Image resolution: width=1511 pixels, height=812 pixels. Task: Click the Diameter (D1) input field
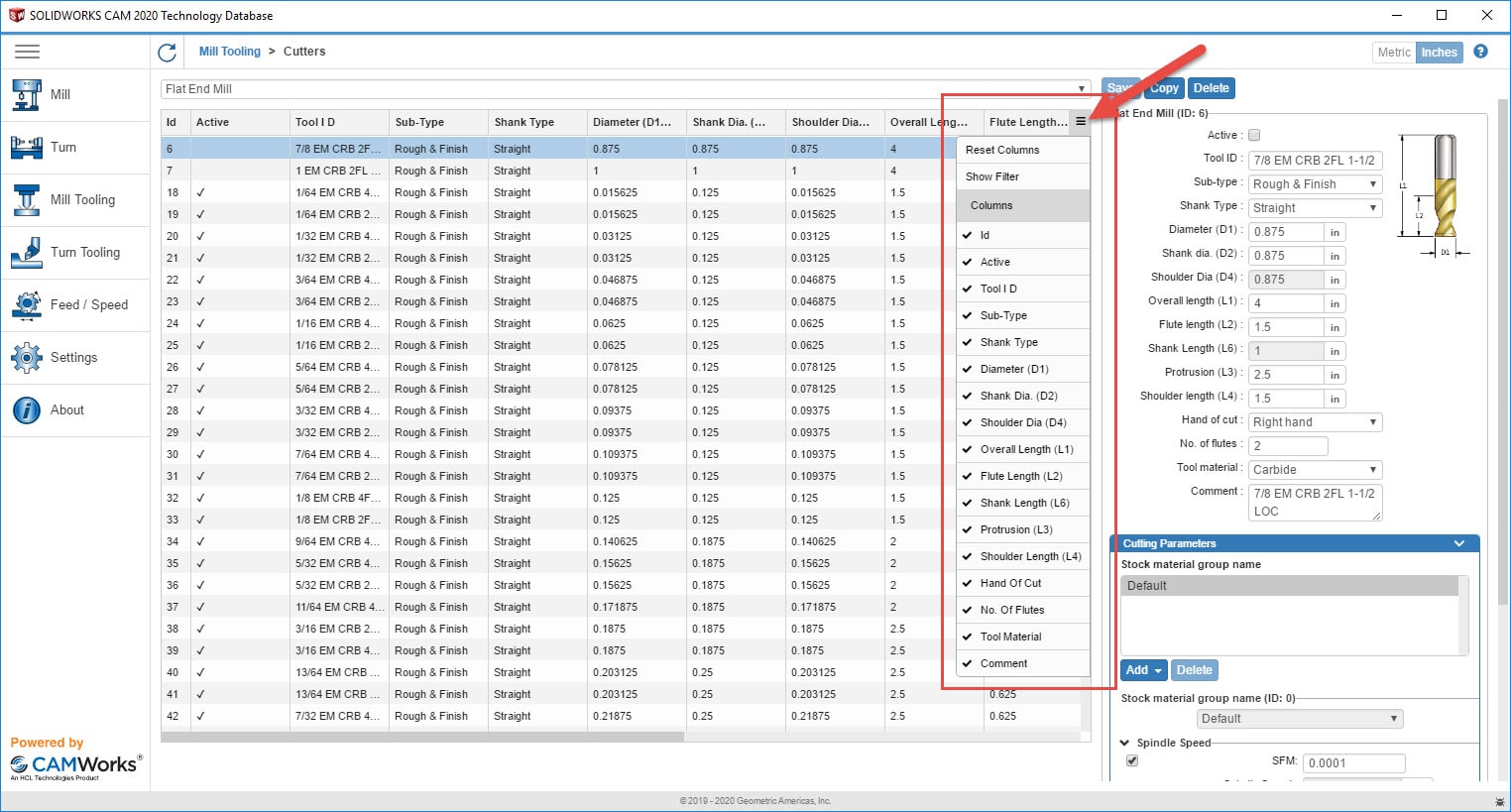click(x=1286, y=232)
